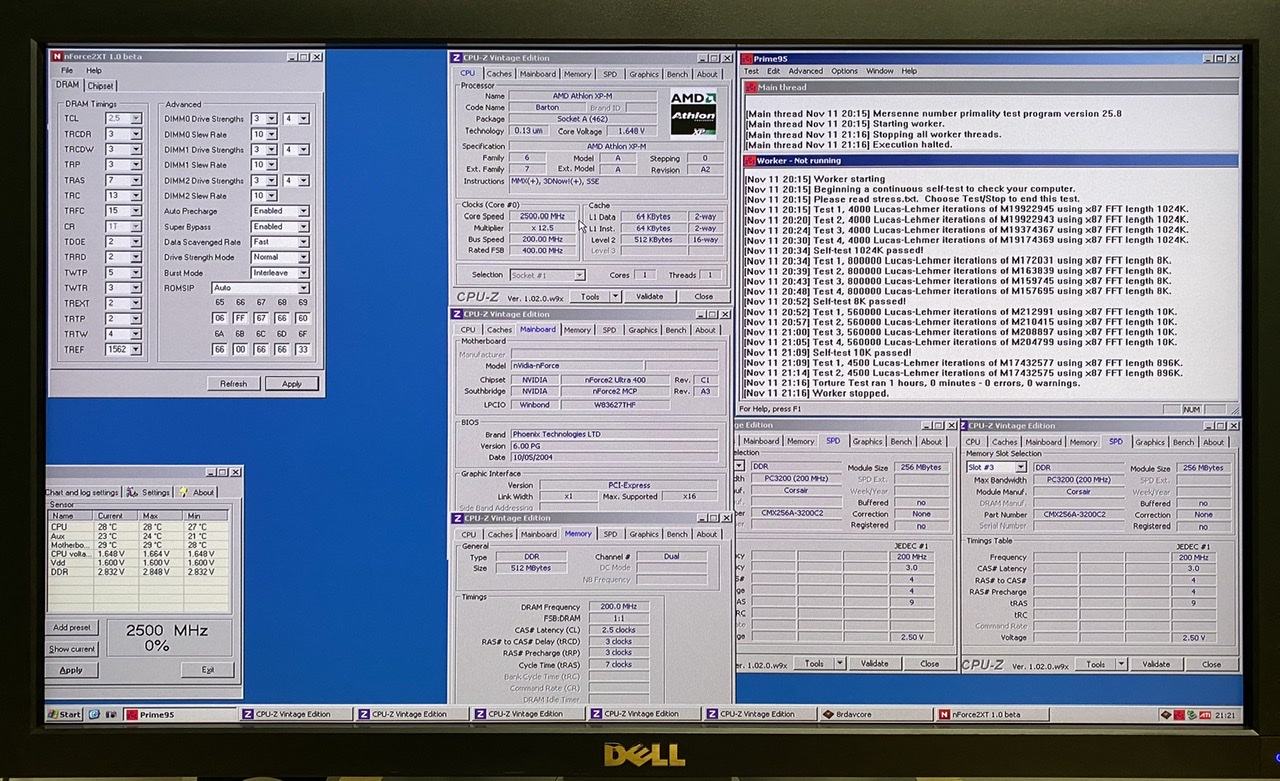The width and height of the screenshot is (1280, 781).
Task: Select CPU row showing 28 °C in sensor table
Action: click(x=138, y=527)
